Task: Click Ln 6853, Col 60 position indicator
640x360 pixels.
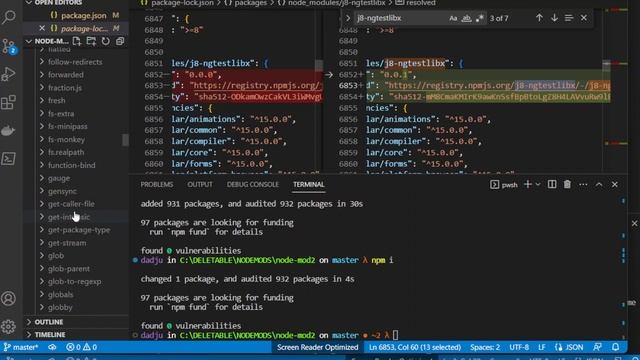Action: pos(415,347)
